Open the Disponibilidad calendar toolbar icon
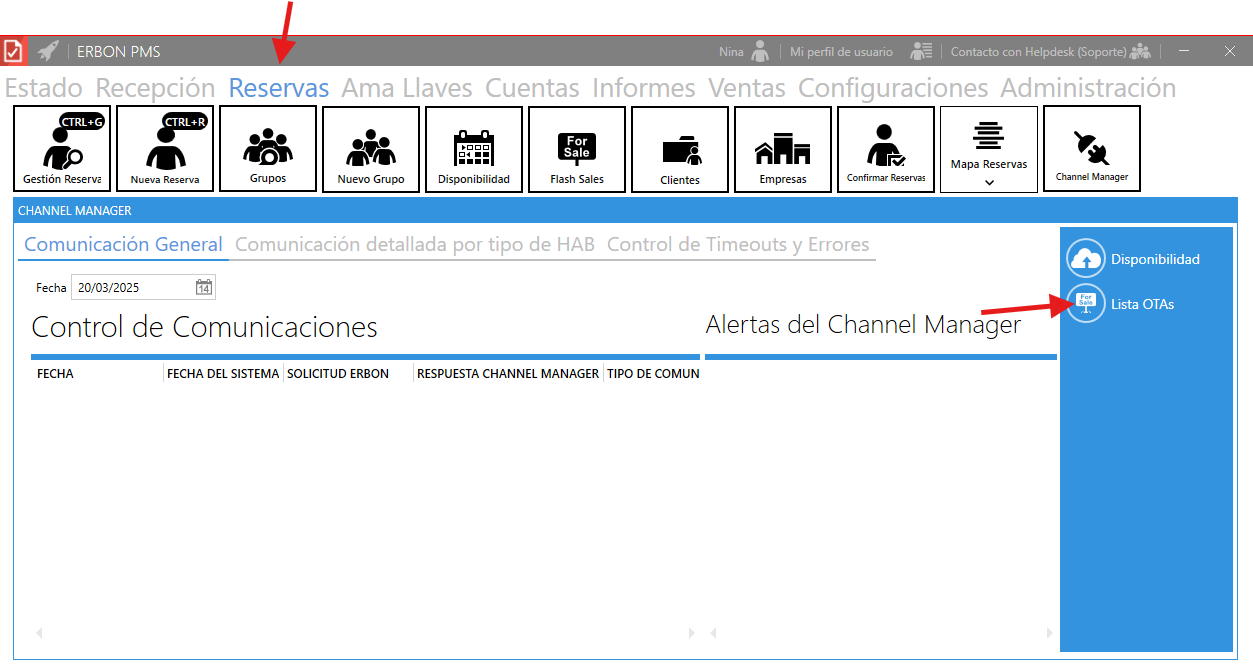The width and height of the screenshot is (1253, 664). pos(474,149)
